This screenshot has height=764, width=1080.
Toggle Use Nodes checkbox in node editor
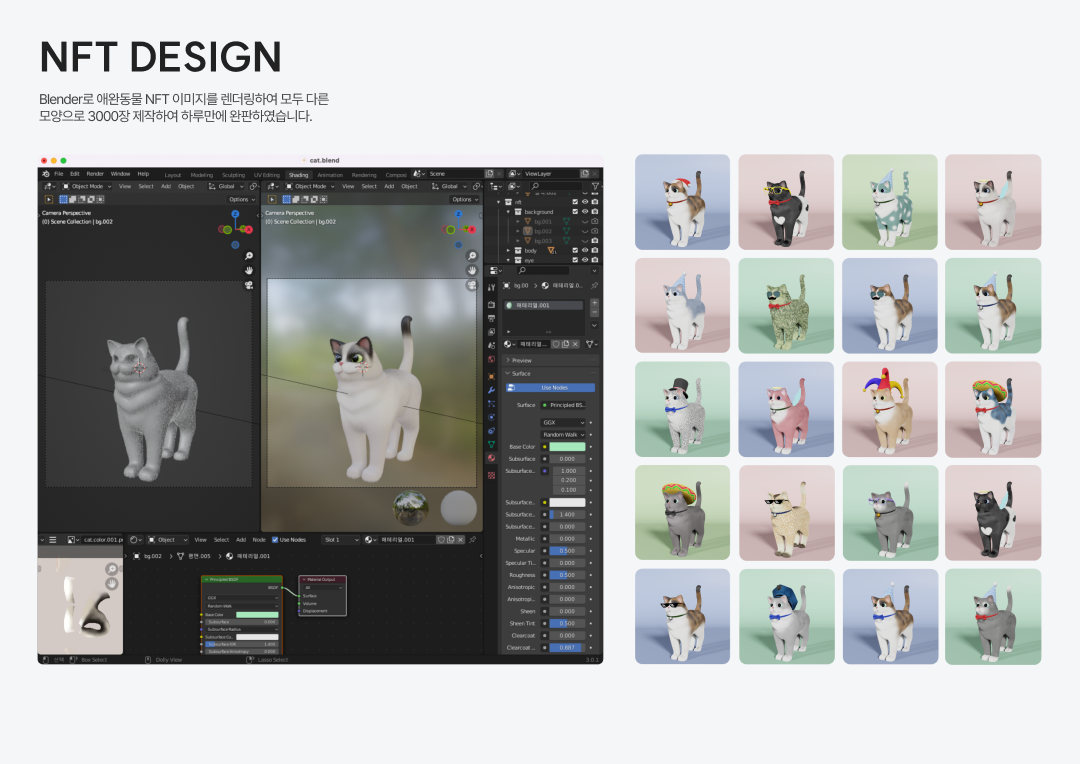(x=275, y=540)
